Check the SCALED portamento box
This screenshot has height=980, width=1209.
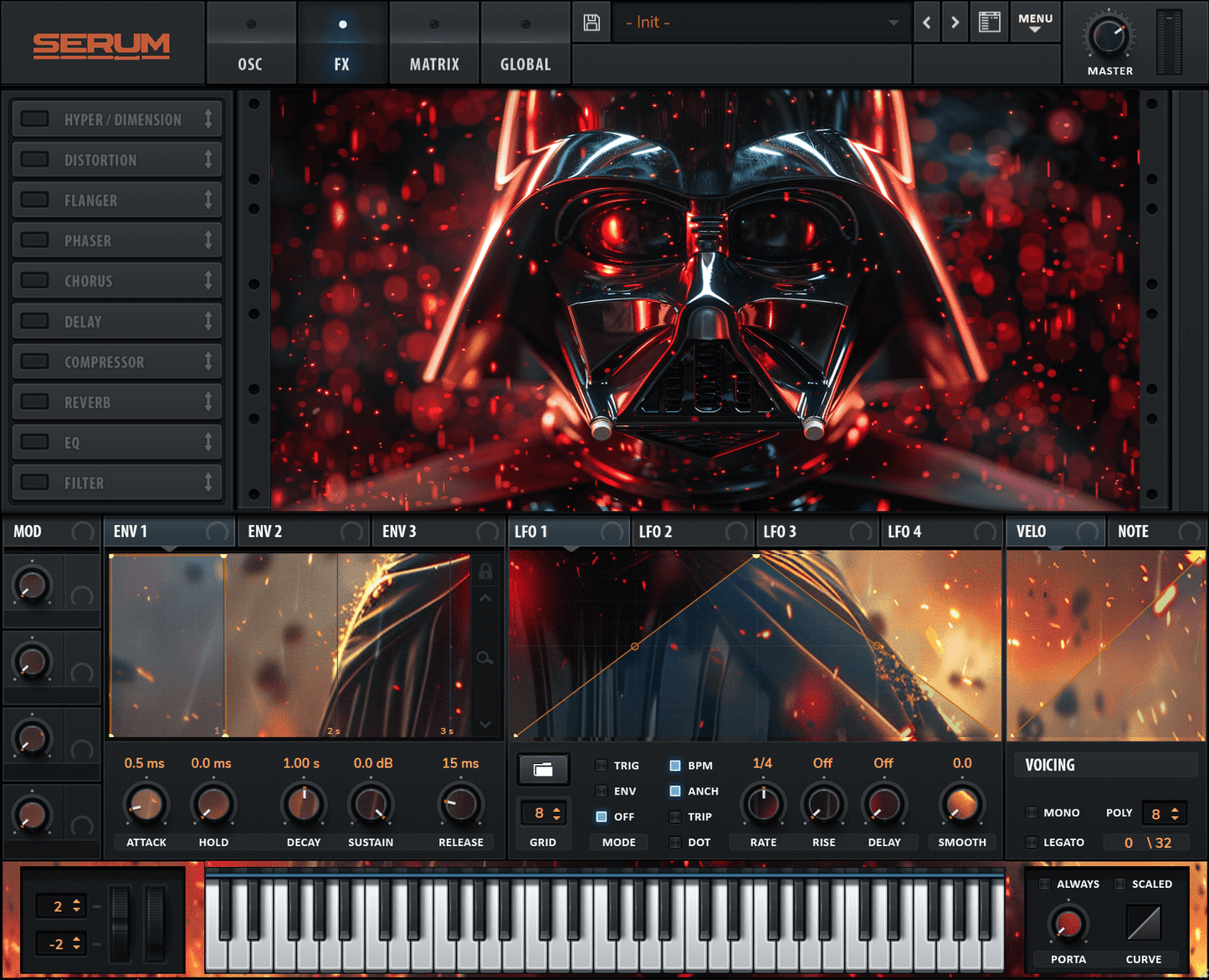point(1119,884)
